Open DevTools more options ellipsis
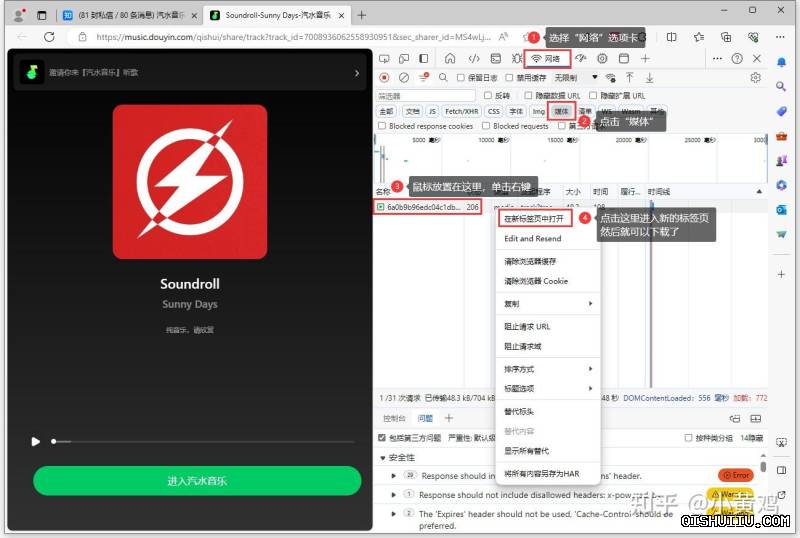Screen dimensions: 800x538 coord(717,59)
